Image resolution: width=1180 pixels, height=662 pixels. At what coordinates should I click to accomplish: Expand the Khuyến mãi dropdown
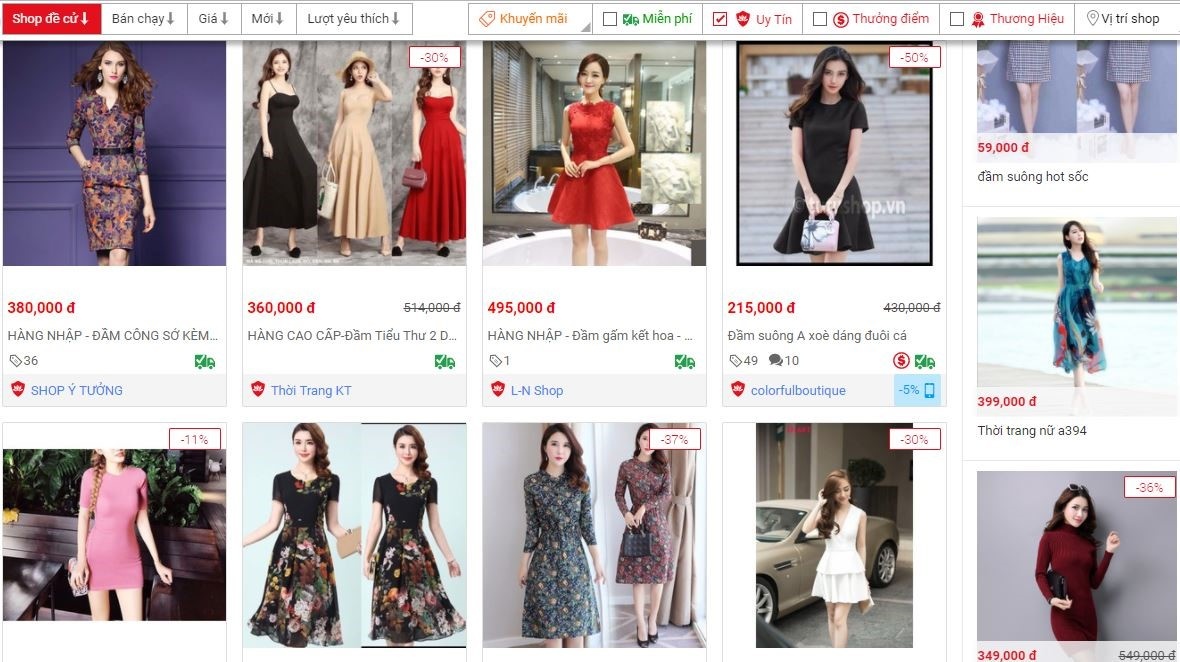tap(530, 19)
